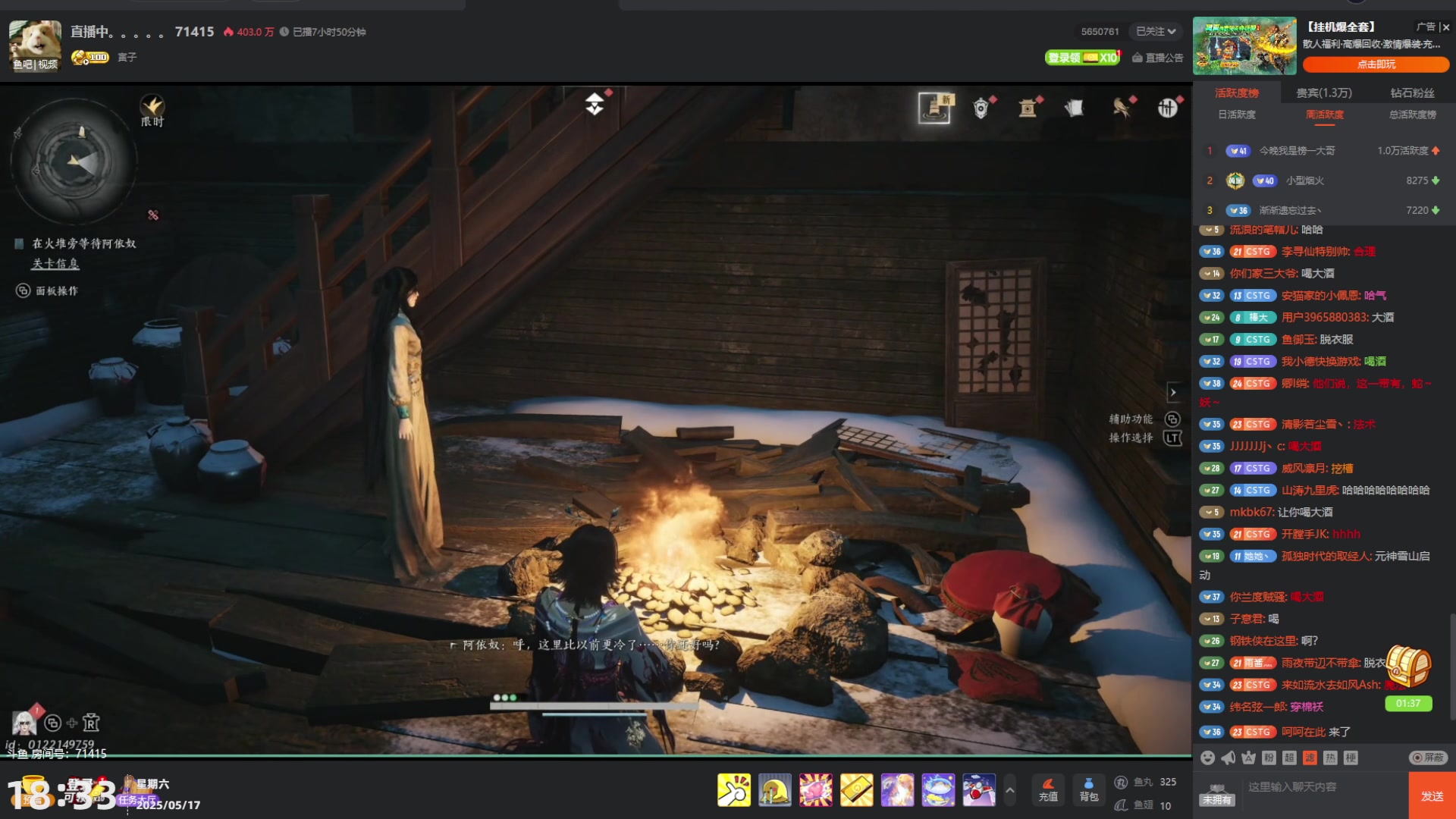Open the emoji smiley picker
The height and width of the screenshot is (819, 1456).
[1208, 758]
